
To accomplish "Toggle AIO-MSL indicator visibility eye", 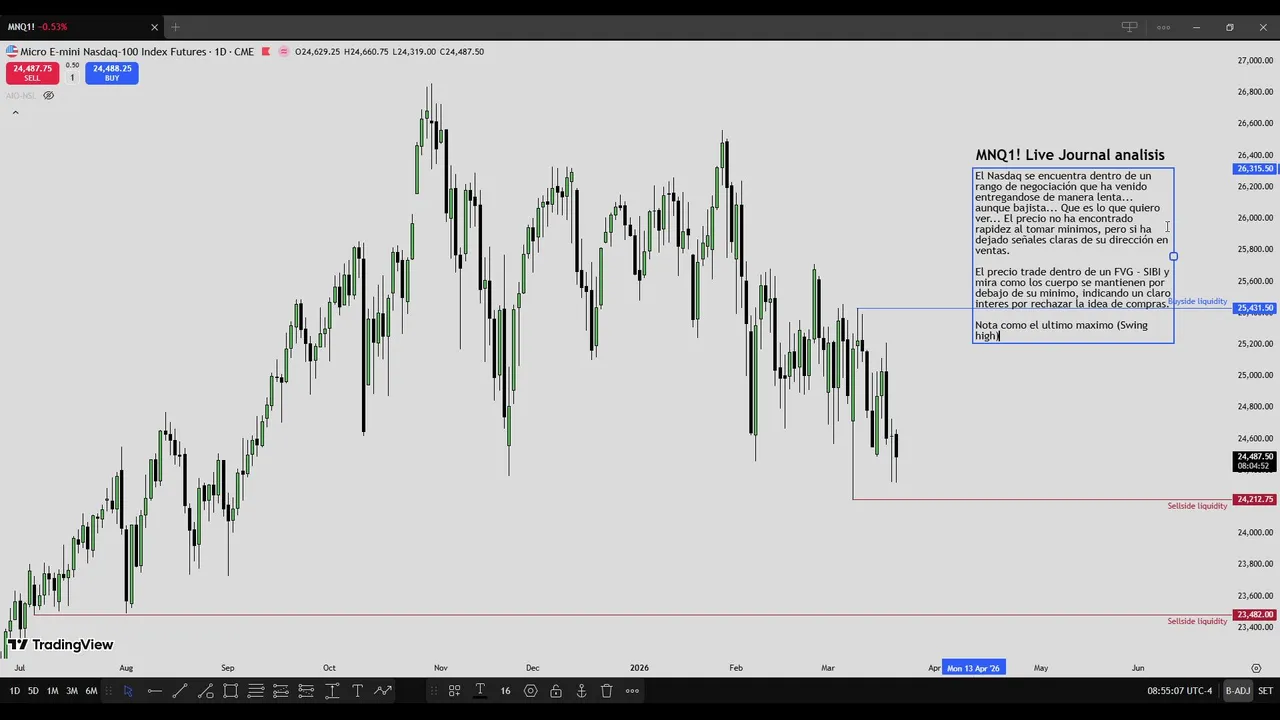I will click(x=48, y=96).
